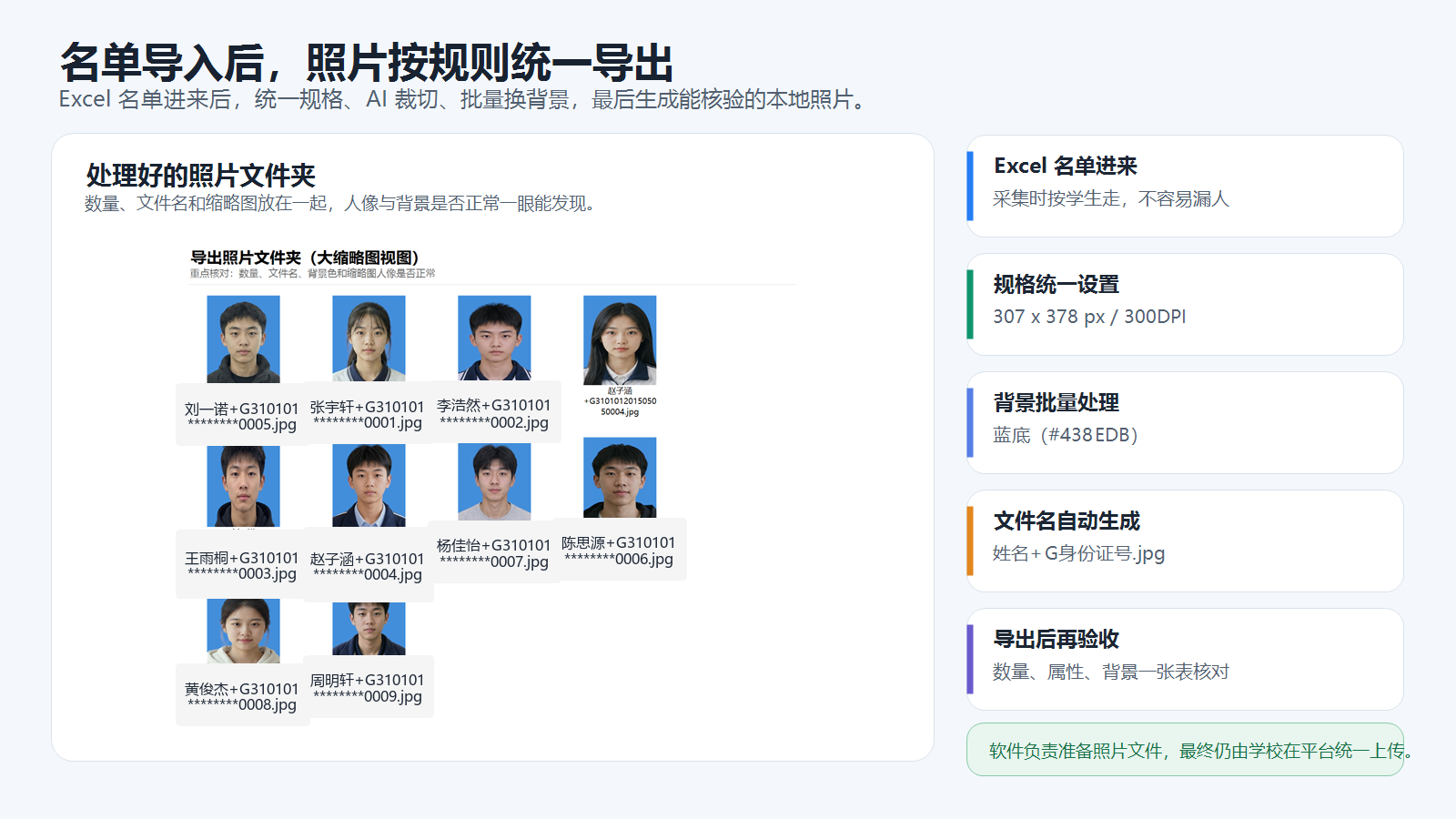Screen dimensions: 1456x819
Task: Select the text 采集时按学生走，不容易漏人
Action: click(1111, 198)
